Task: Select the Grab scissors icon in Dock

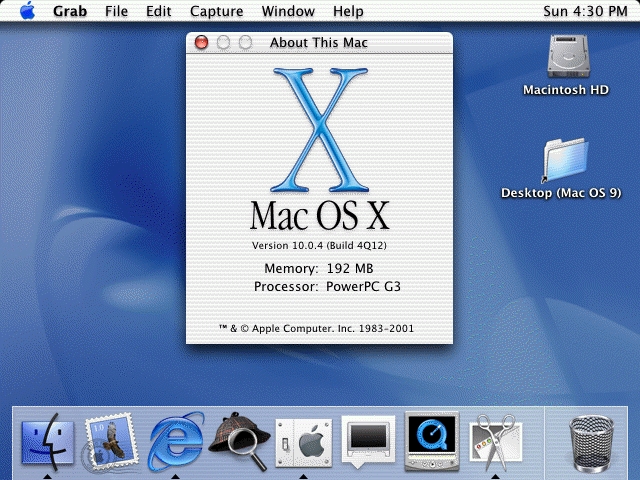Action: [x=496, y=443]
